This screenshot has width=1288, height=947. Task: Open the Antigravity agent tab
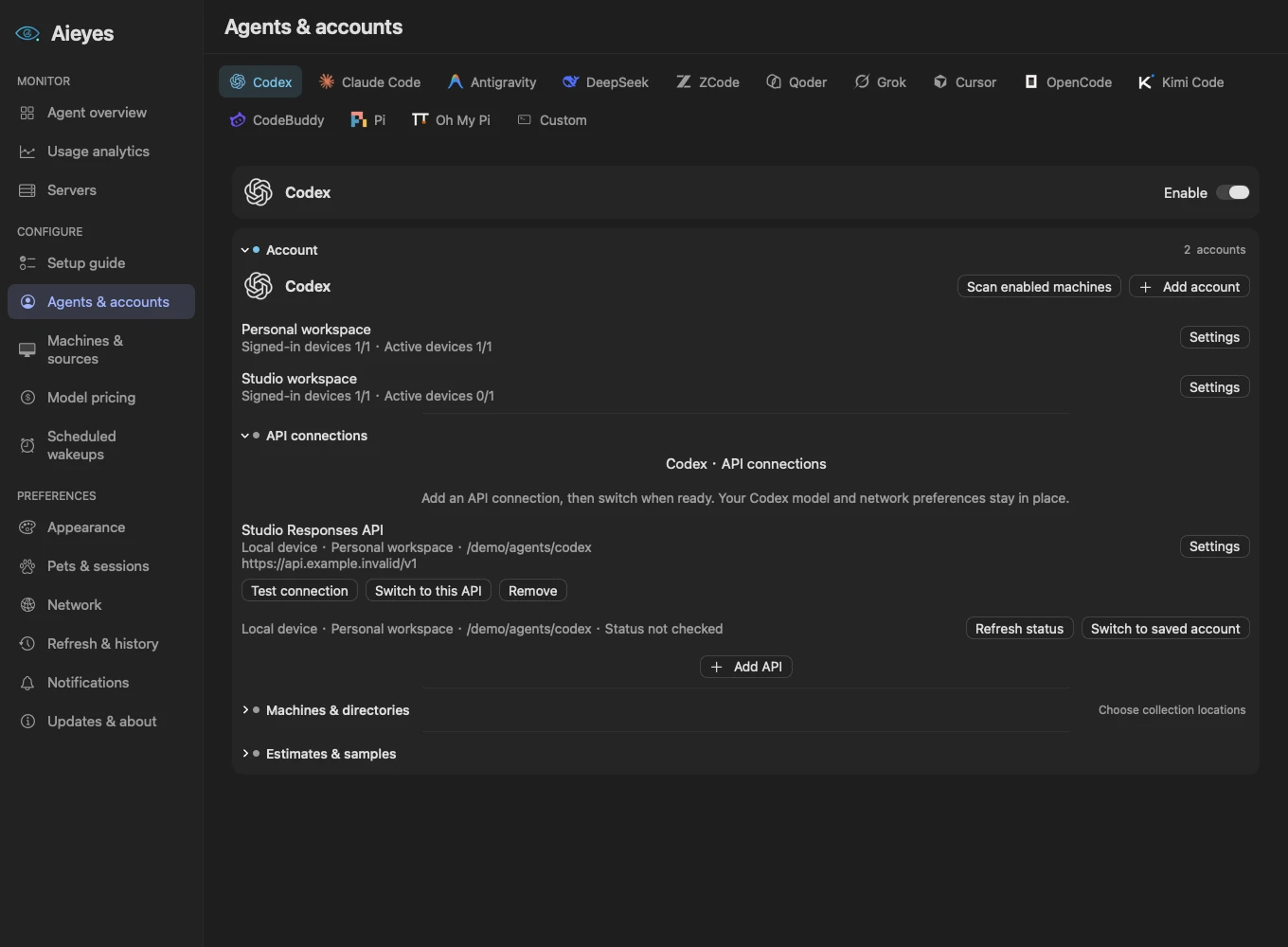click(x=492, y=82)
